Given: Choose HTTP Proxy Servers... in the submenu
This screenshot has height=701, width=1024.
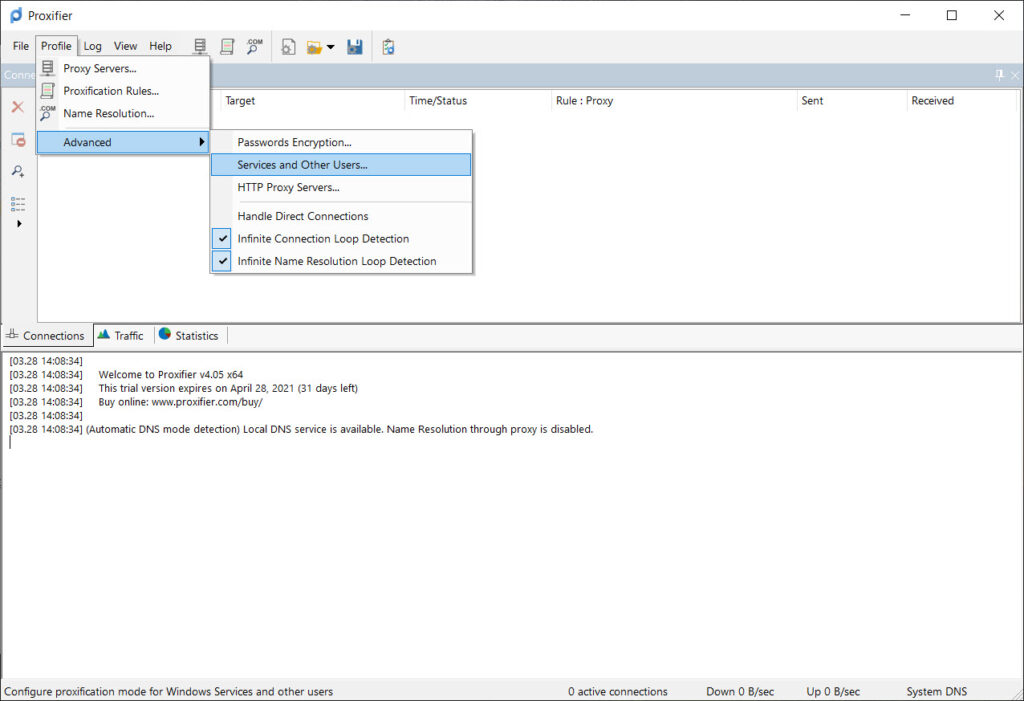Looking at the screenshot, I should point(341,187).
